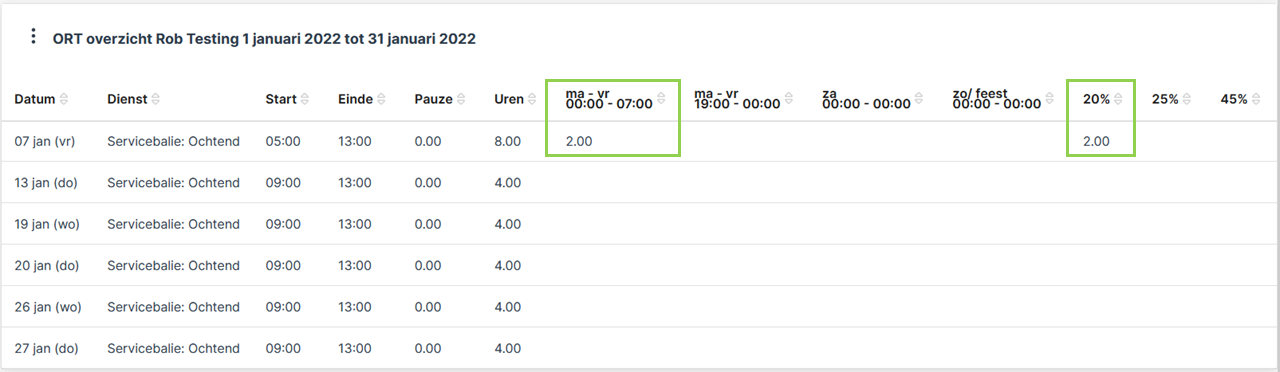The height and width of the screenshot is (372, 1280).
Task: Select the 13 jan (do) Servicebalie: Ochtend cell
Action: tap(173, 182)
